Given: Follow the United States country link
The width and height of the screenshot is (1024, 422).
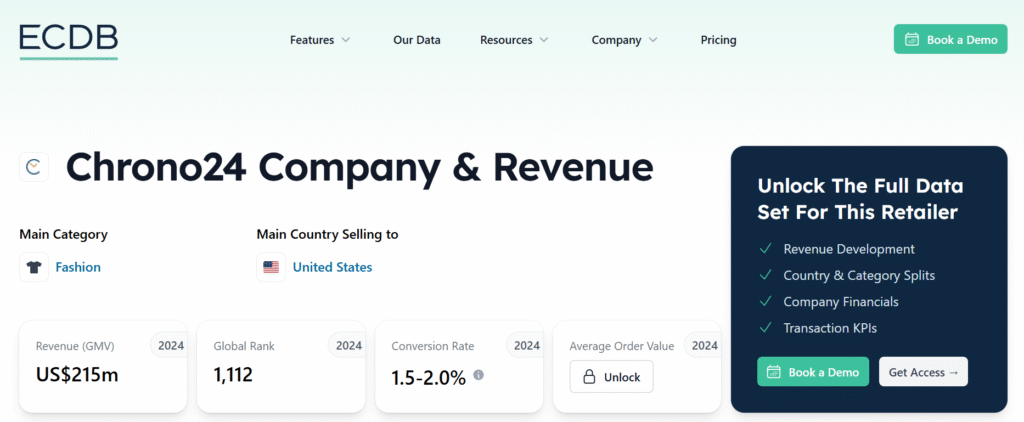Looking at the screenshot, I should pyautogui.click(x=332, y=267).
